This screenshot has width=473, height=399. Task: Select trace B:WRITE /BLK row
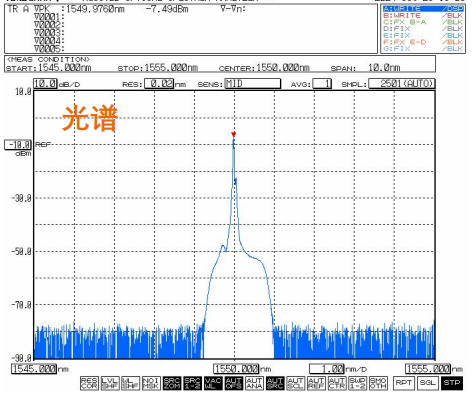pos(423,16)
